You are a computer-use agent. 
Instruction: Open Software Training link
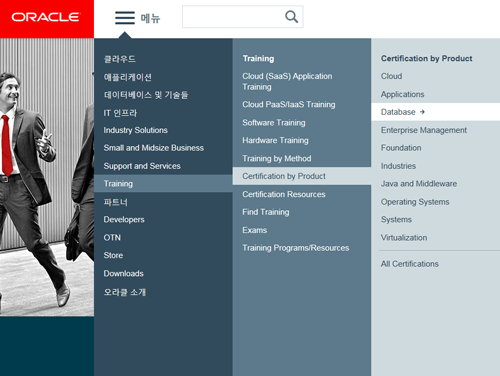(x=274, y=123)
